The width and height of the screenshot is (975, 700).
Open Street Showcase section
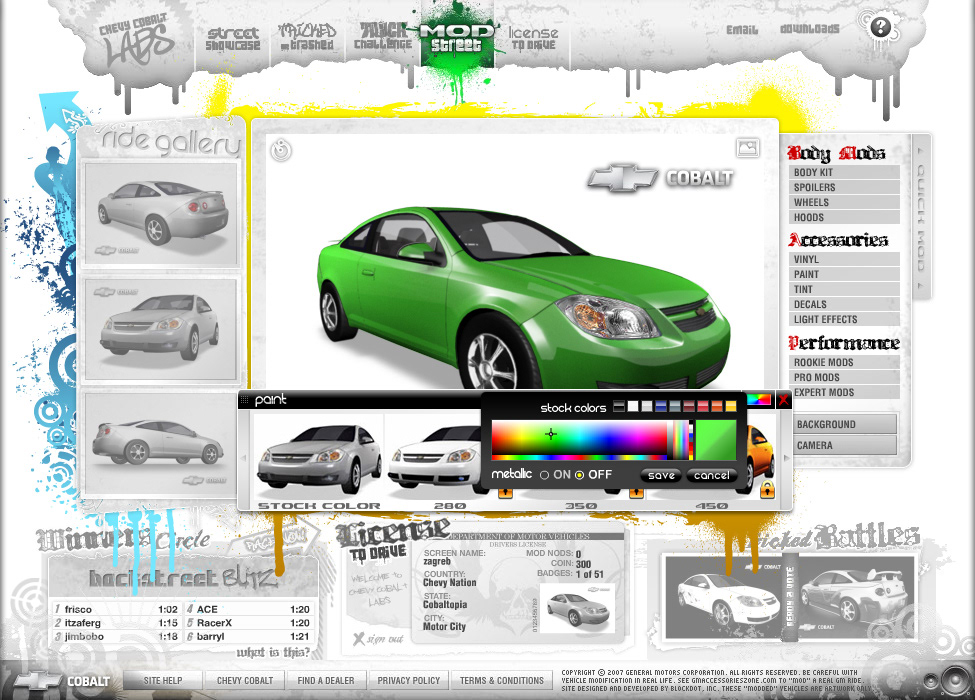tap(233, 39)
